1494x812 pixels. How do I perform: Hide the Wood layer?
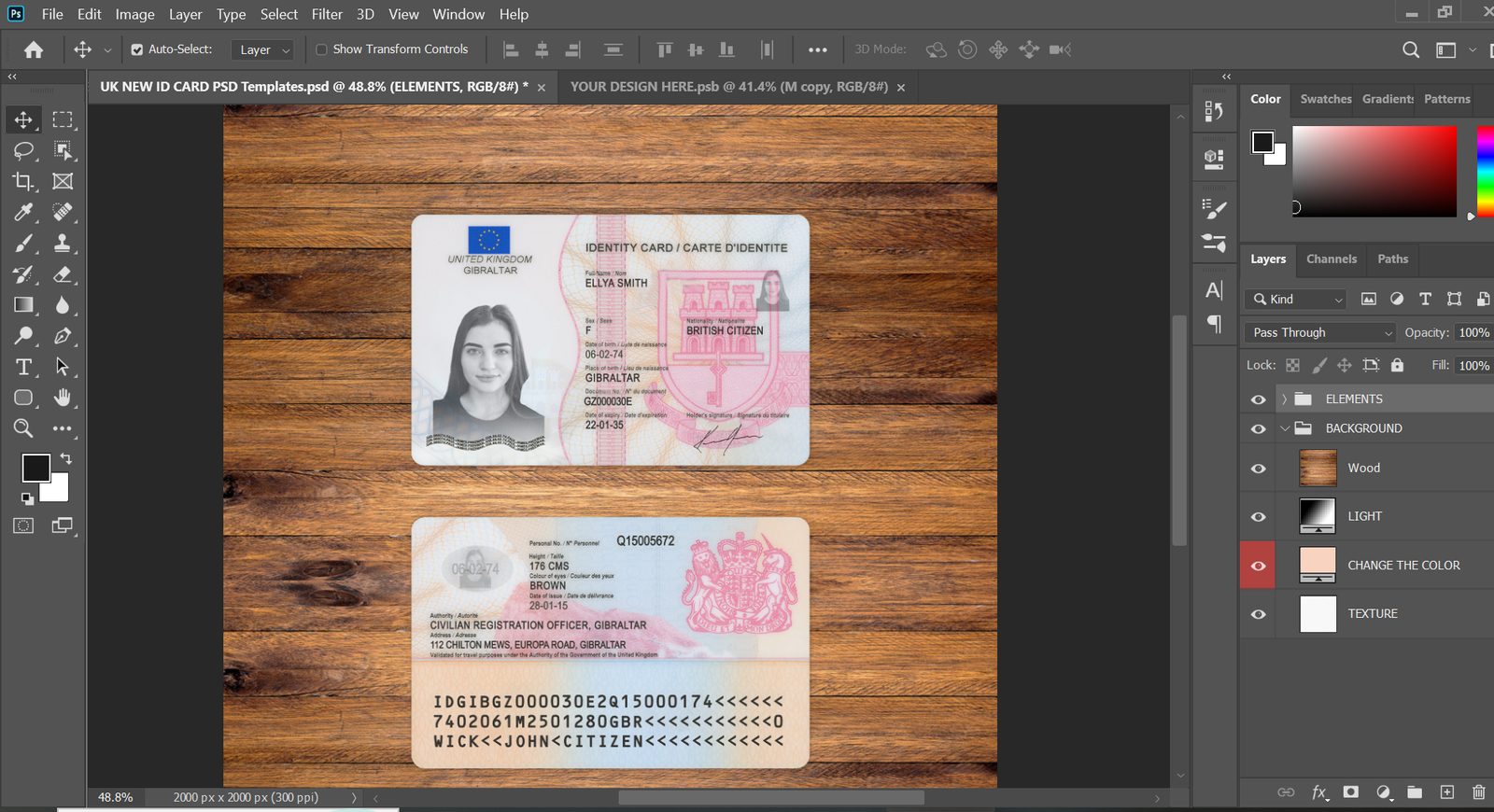1259,469
